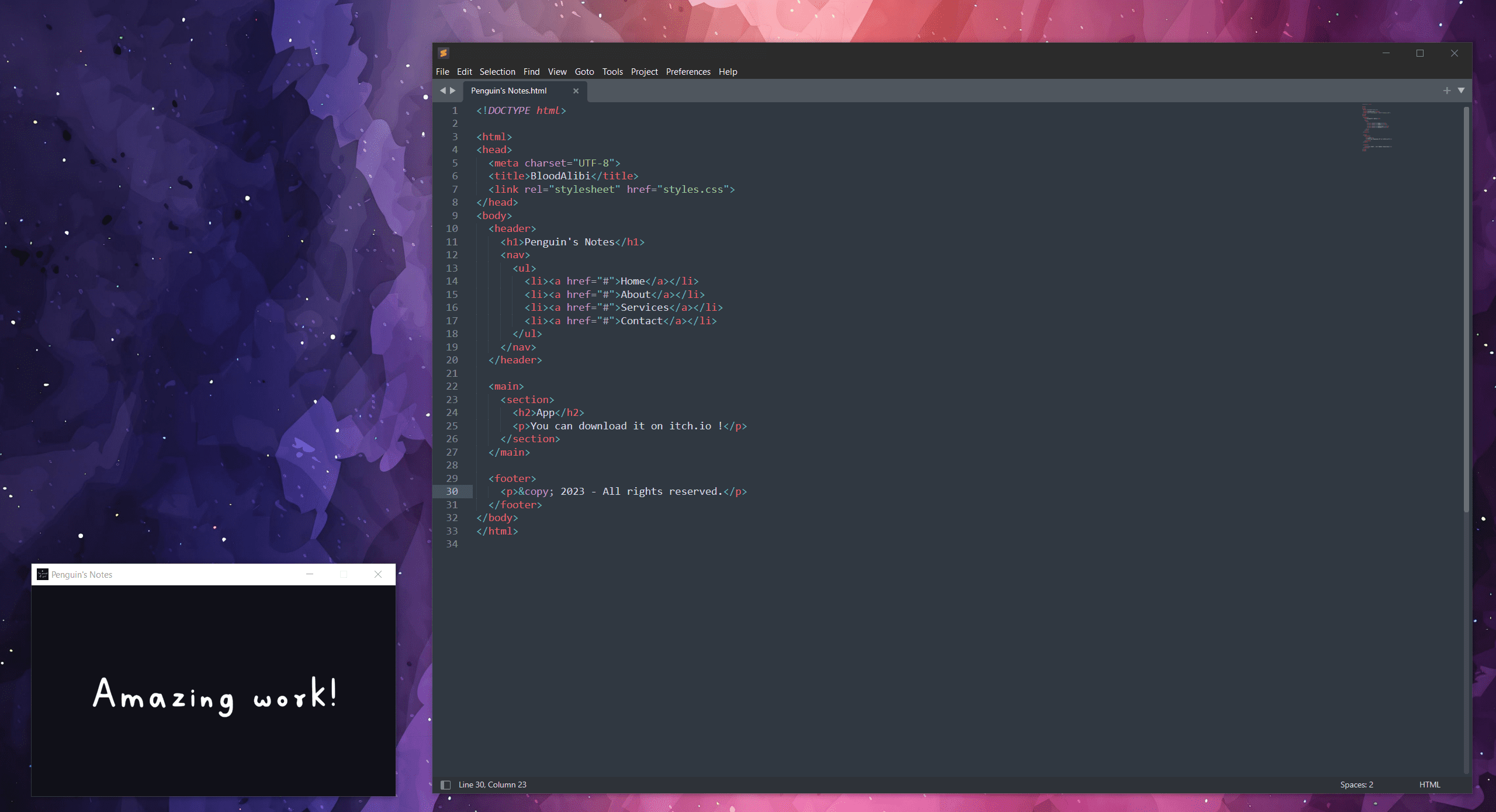The image size is (1496, 812).
Task: Toggle the side bar icon in status bar
Action: [445, 785]
